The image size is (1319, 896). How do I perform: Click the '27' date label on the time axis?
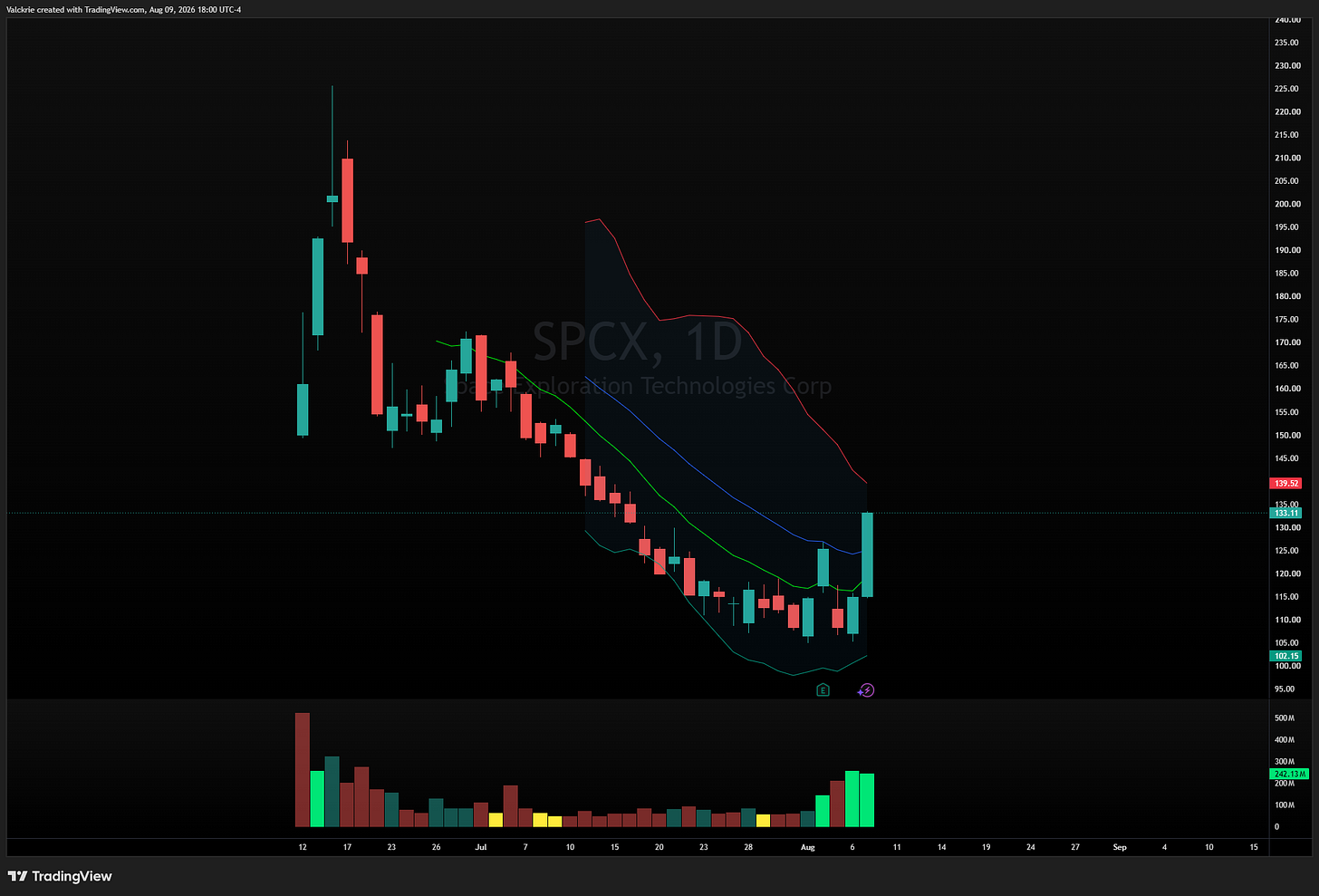point(1075,848)
